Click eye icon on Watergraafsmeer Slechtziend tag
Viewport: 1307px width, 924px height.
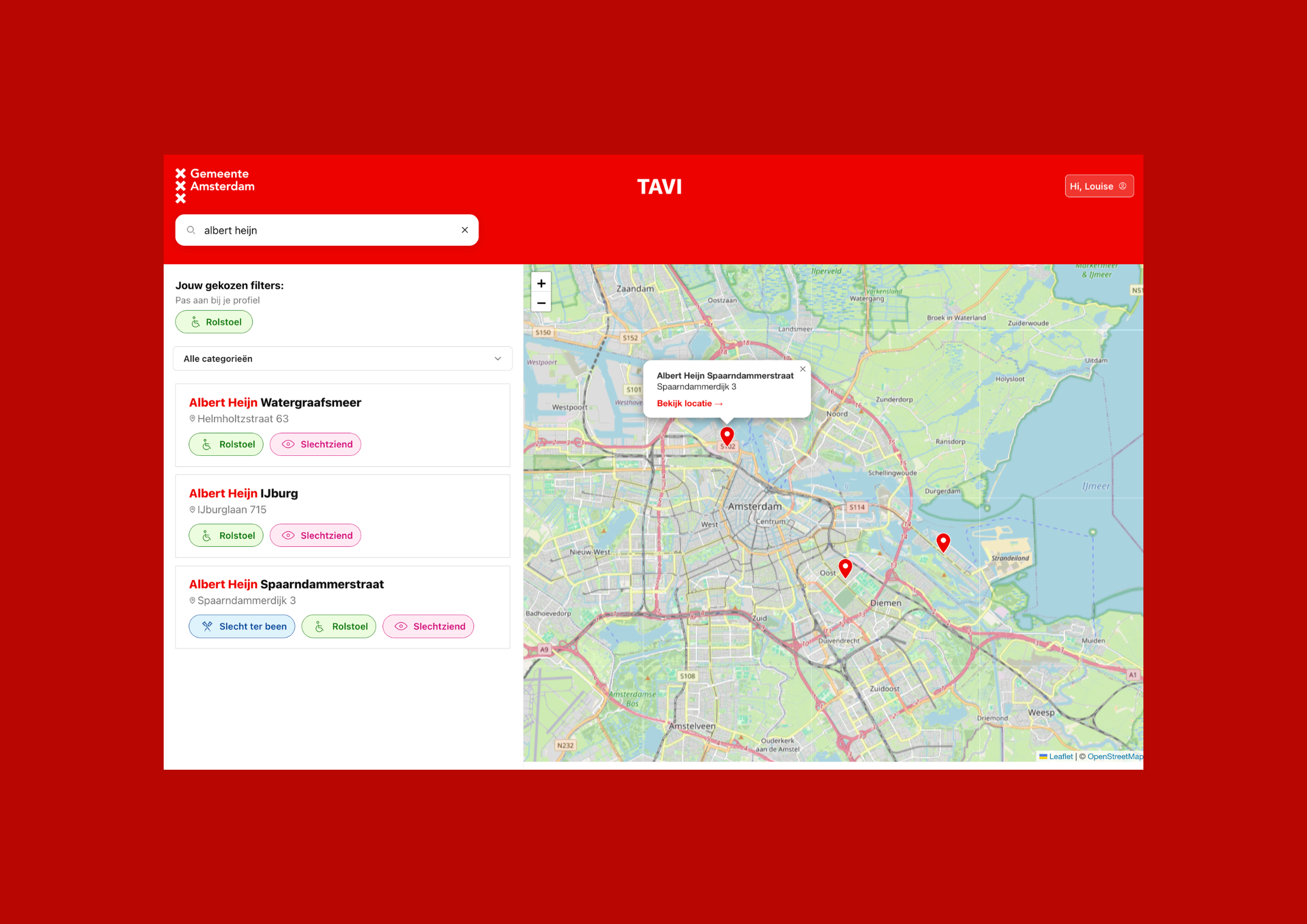pyautogui.click(x=288, y=444)
